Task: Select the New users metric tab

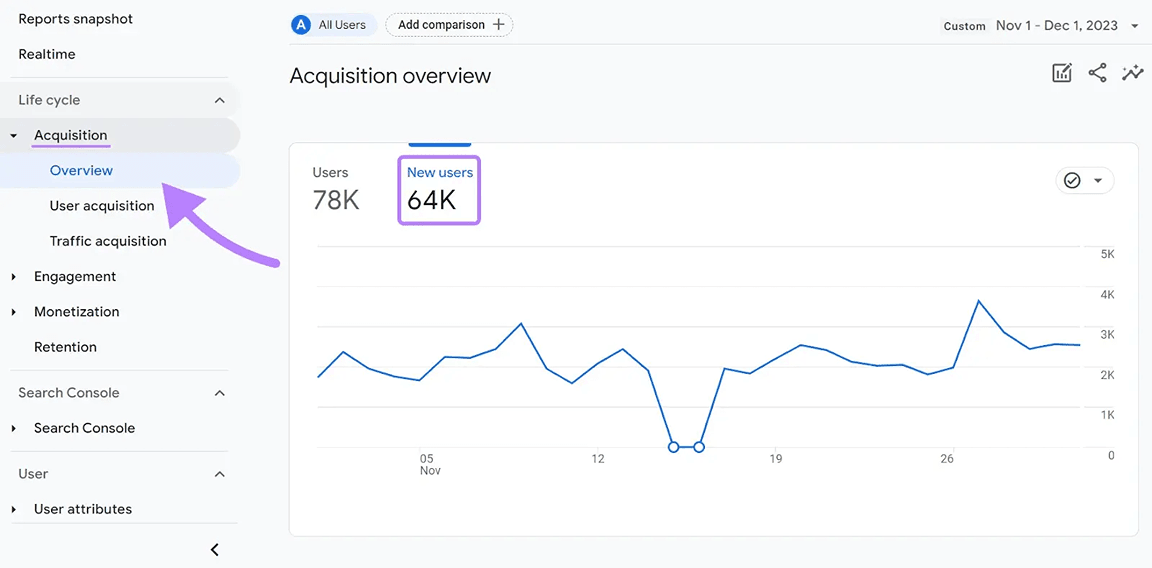Action: click(439, 190)
